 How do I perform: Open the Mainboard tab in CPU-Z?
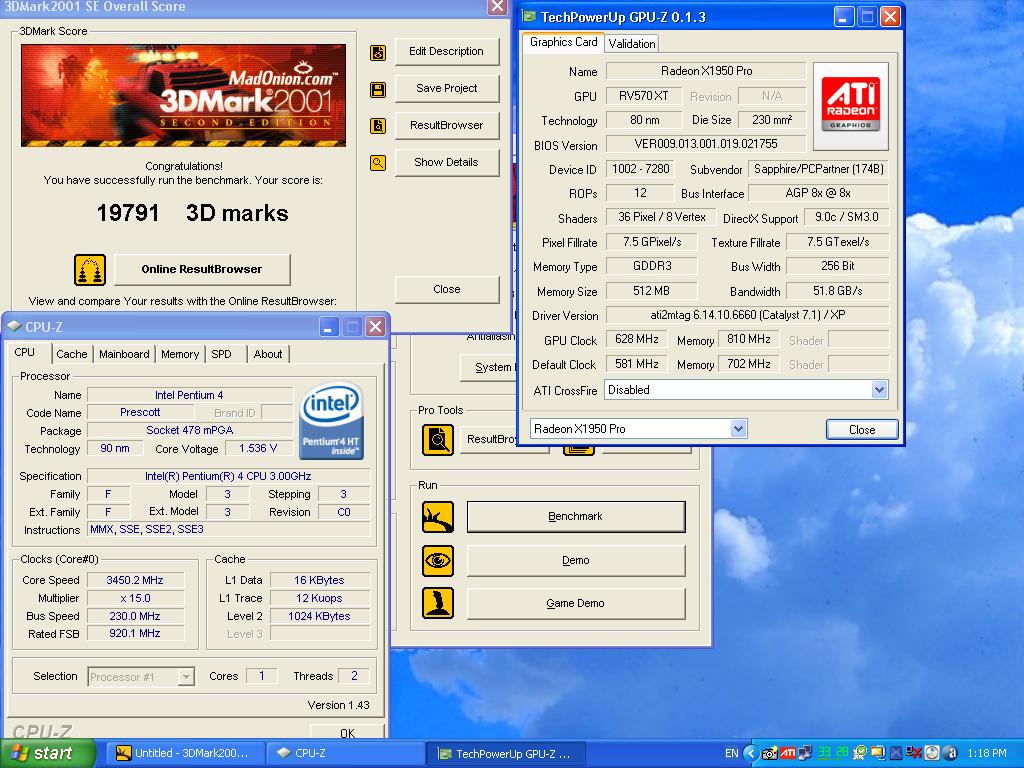[124, 354]
